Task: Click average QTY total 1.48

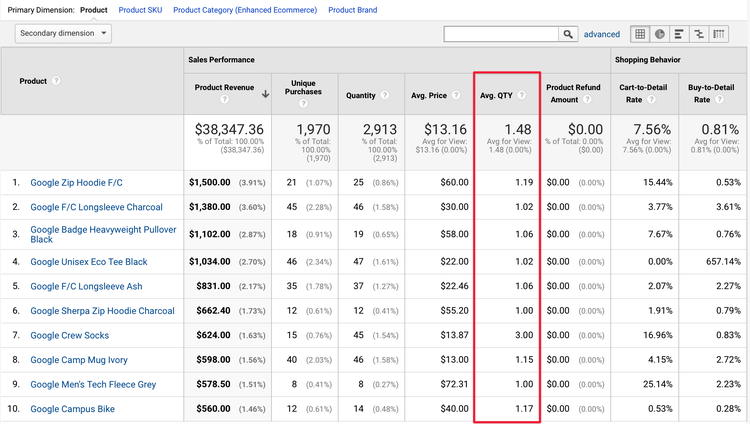Action: pos(518,129)
